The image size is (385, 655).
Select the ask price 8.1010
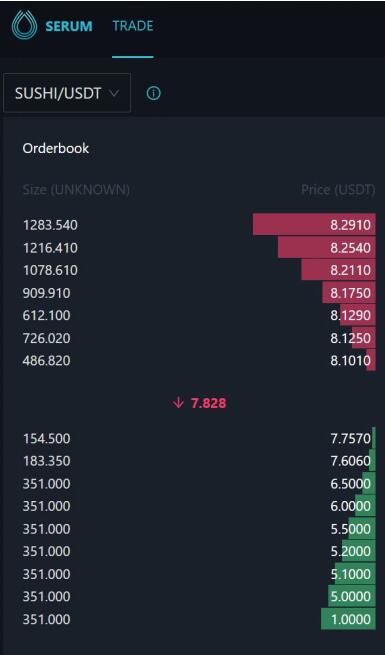[350, 361]
